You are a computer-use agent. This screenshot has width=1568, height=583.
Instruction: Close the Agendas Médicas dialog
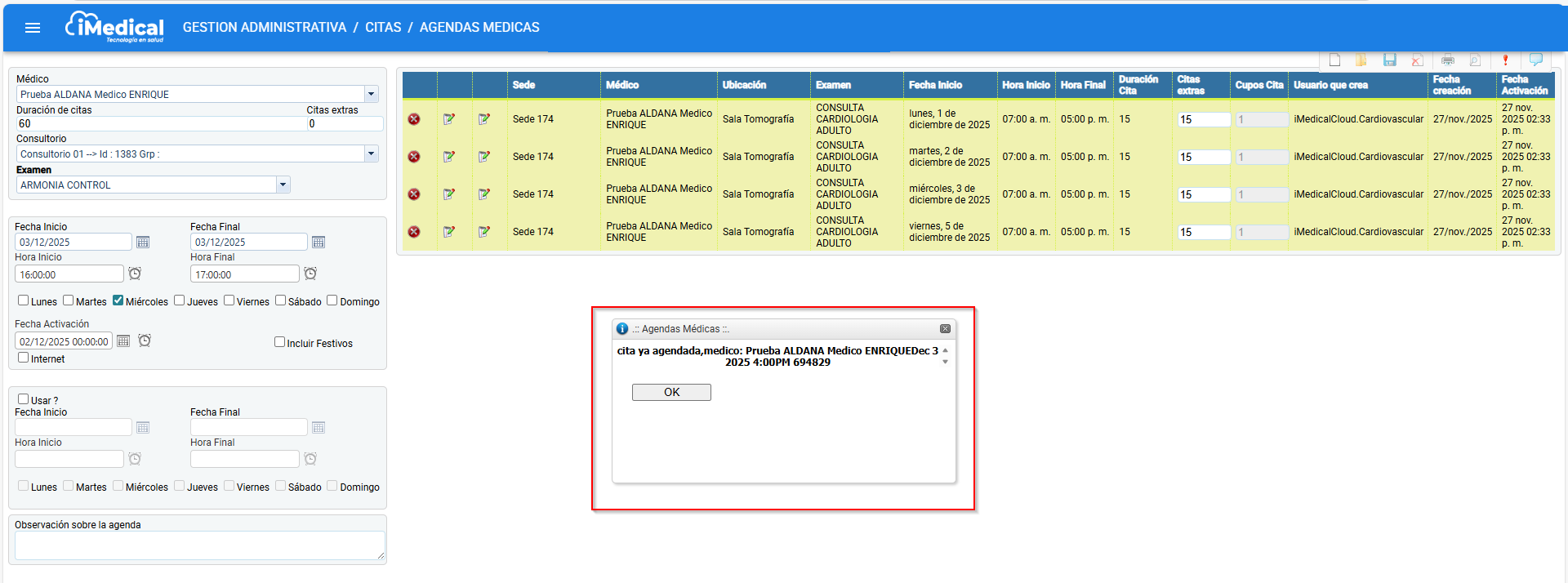tap(945, 329)
